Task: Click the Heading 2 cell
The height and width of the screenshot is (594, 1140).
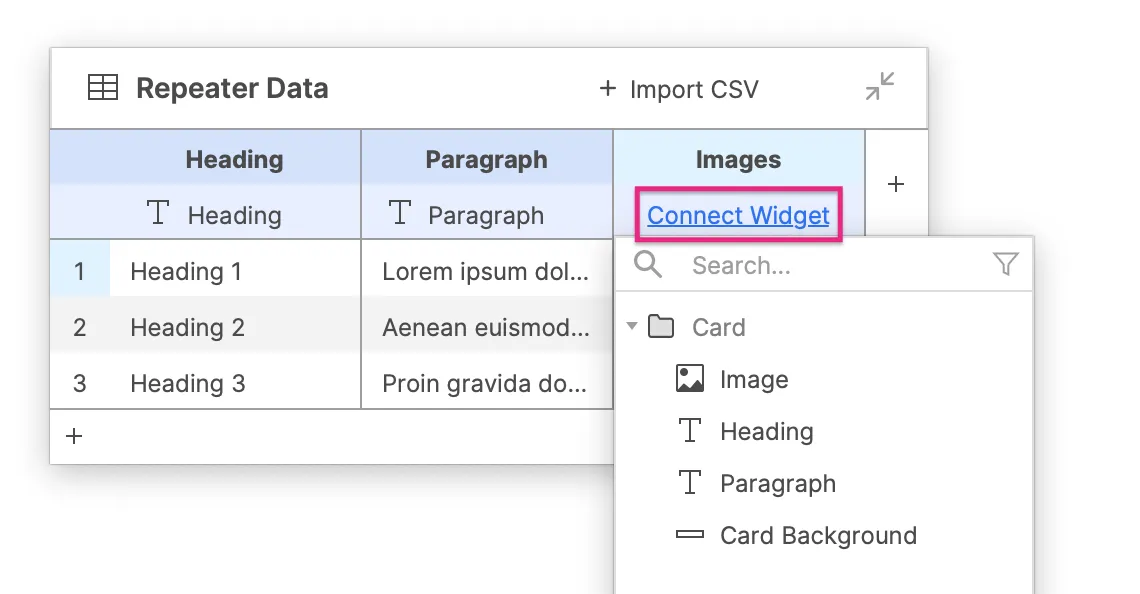Action: [x=187, y=327]
